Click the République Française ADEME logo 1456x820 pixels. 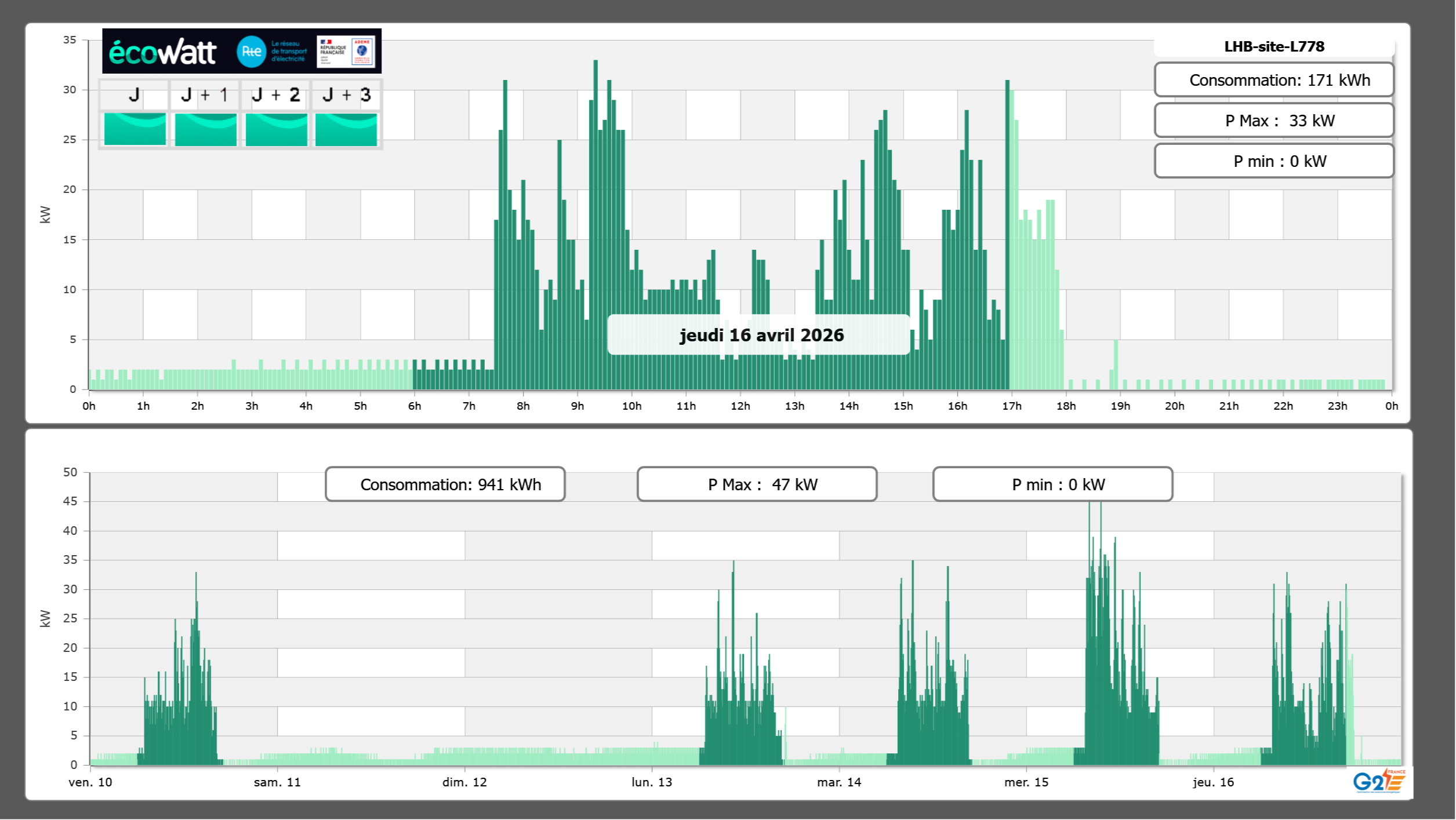pyautogui.click(x=346, y=52)
